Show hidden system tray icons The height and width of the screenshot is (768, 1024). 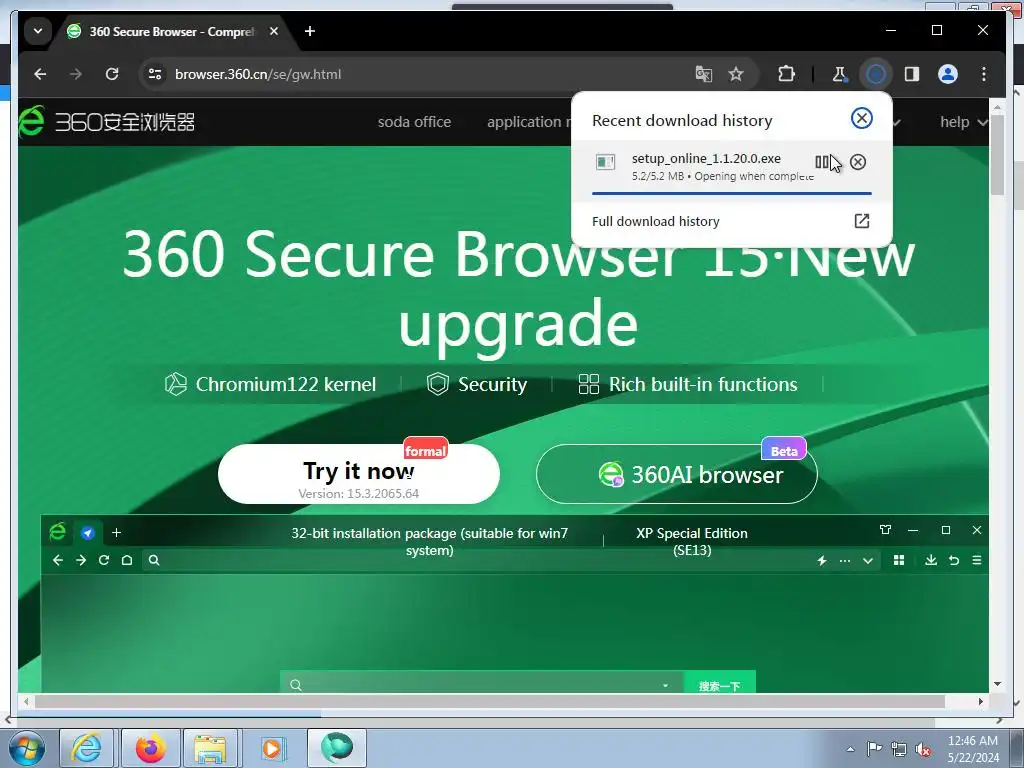click(x=850, y=749)
